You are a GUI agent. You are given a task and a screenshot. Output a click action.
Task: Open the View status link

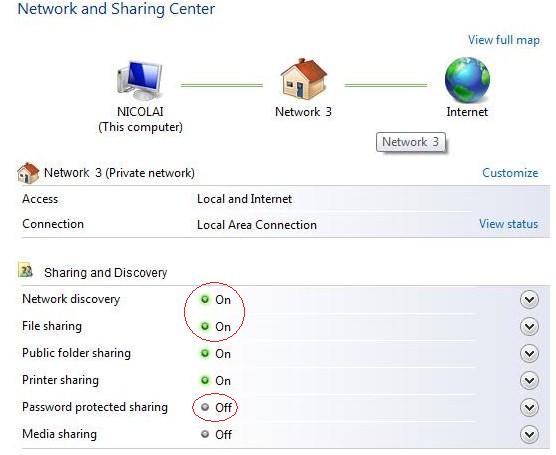pyautogui.click(x=508, y=224)
